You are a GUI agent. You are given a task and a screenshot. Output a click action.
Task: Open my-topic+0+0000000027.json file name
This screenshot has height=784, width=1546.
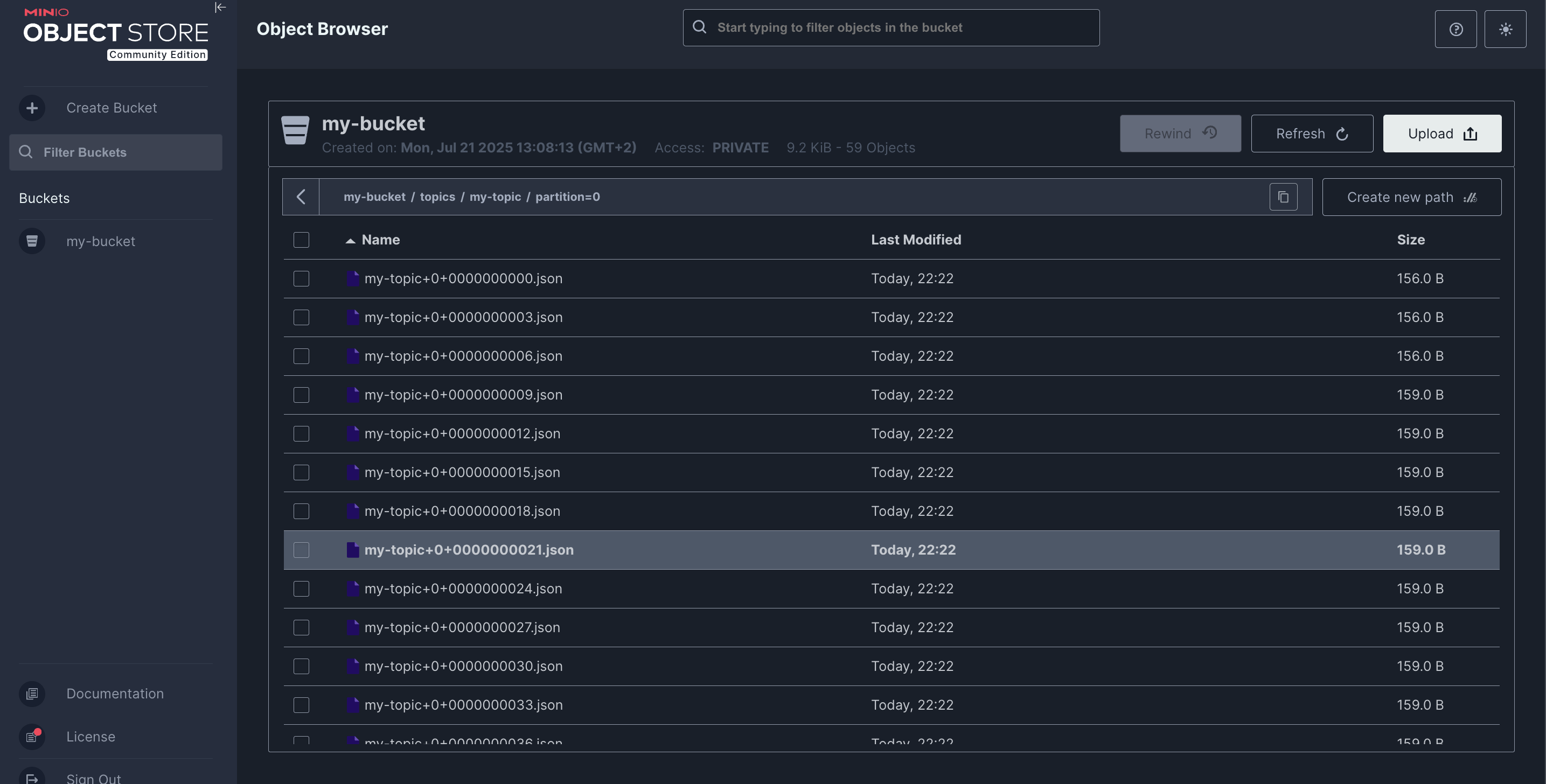462,627
